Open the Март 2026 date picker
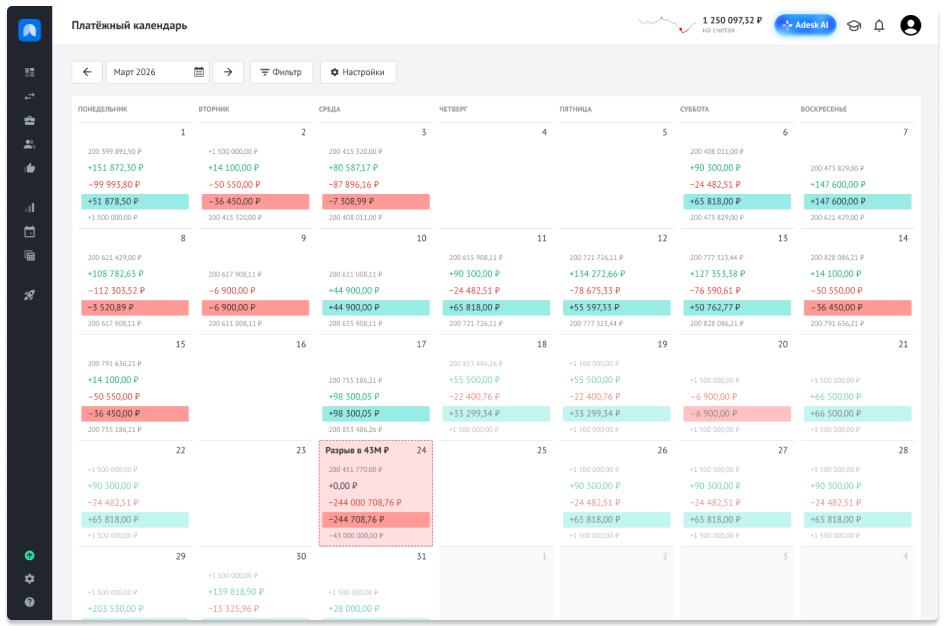The image size is (945, 626). [158, 72]
